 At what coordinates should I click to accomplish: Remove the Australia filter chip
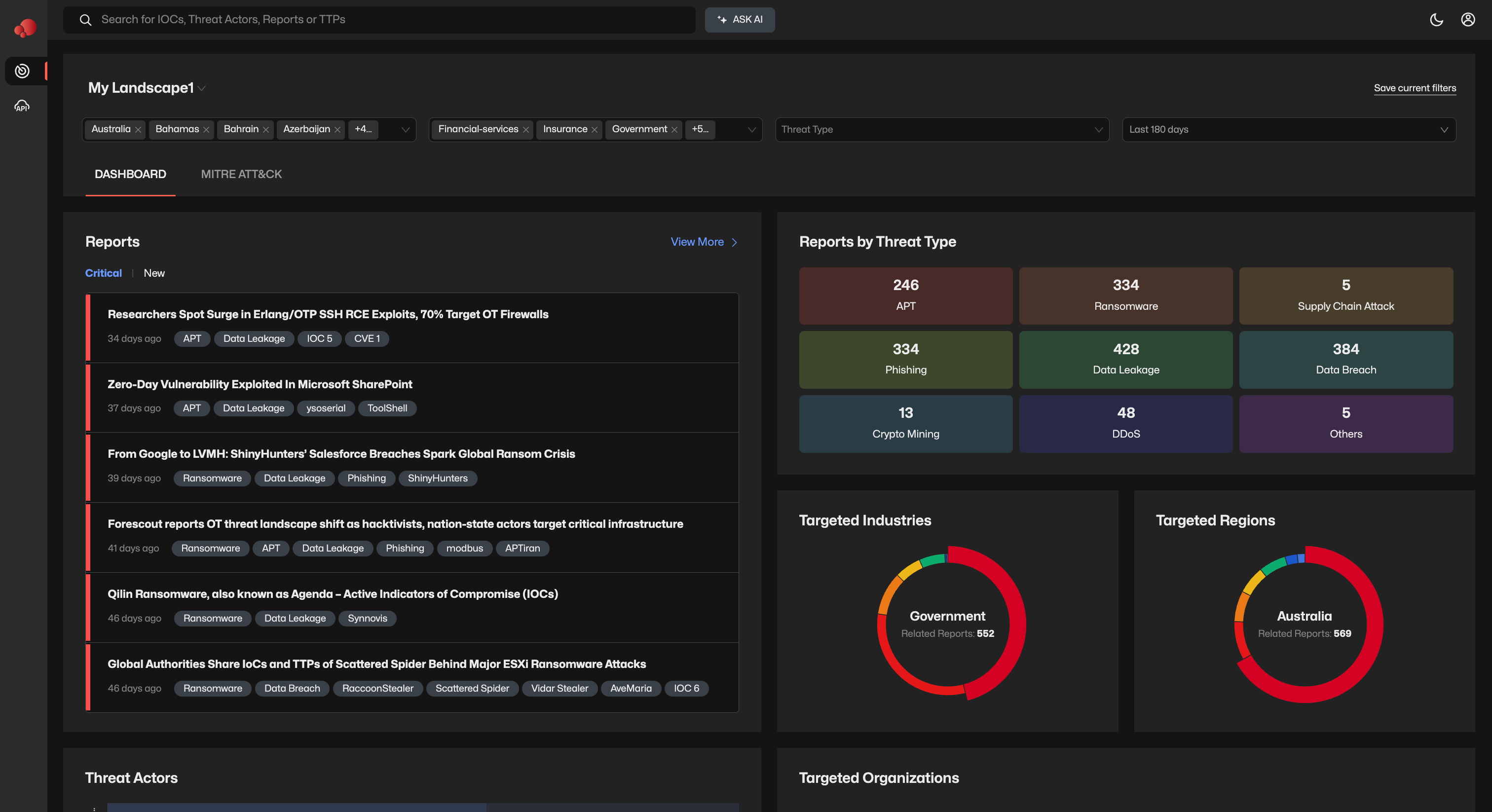coord(139,130)
